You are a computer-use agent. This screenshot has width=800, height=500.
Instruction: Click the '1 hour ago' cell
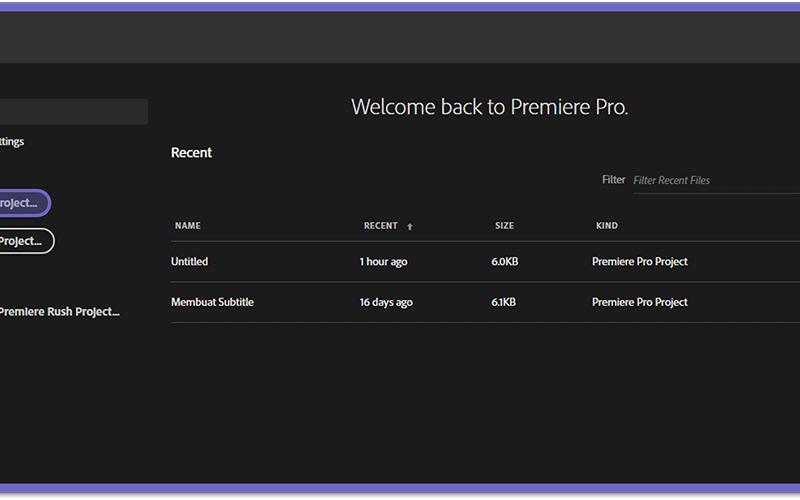click(x=384, y=262)
